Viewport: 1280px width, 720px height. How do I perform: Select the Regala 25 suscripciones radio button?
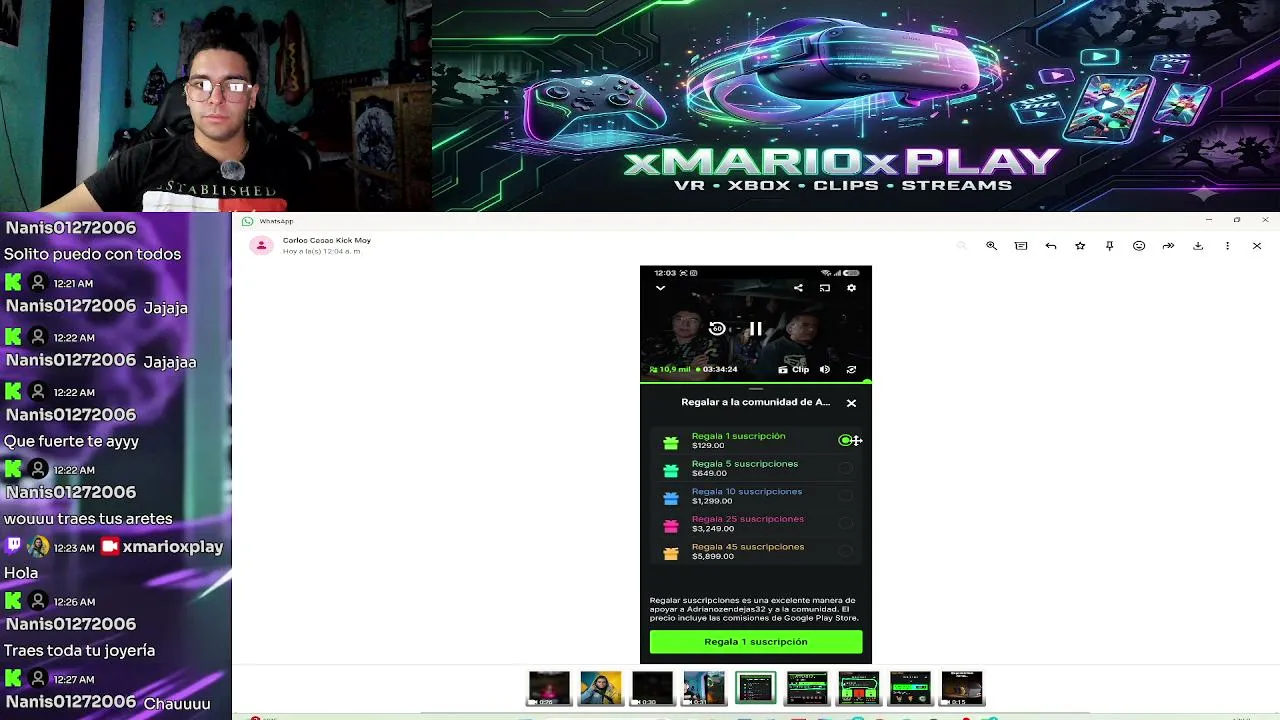click(x=846, y=523)
